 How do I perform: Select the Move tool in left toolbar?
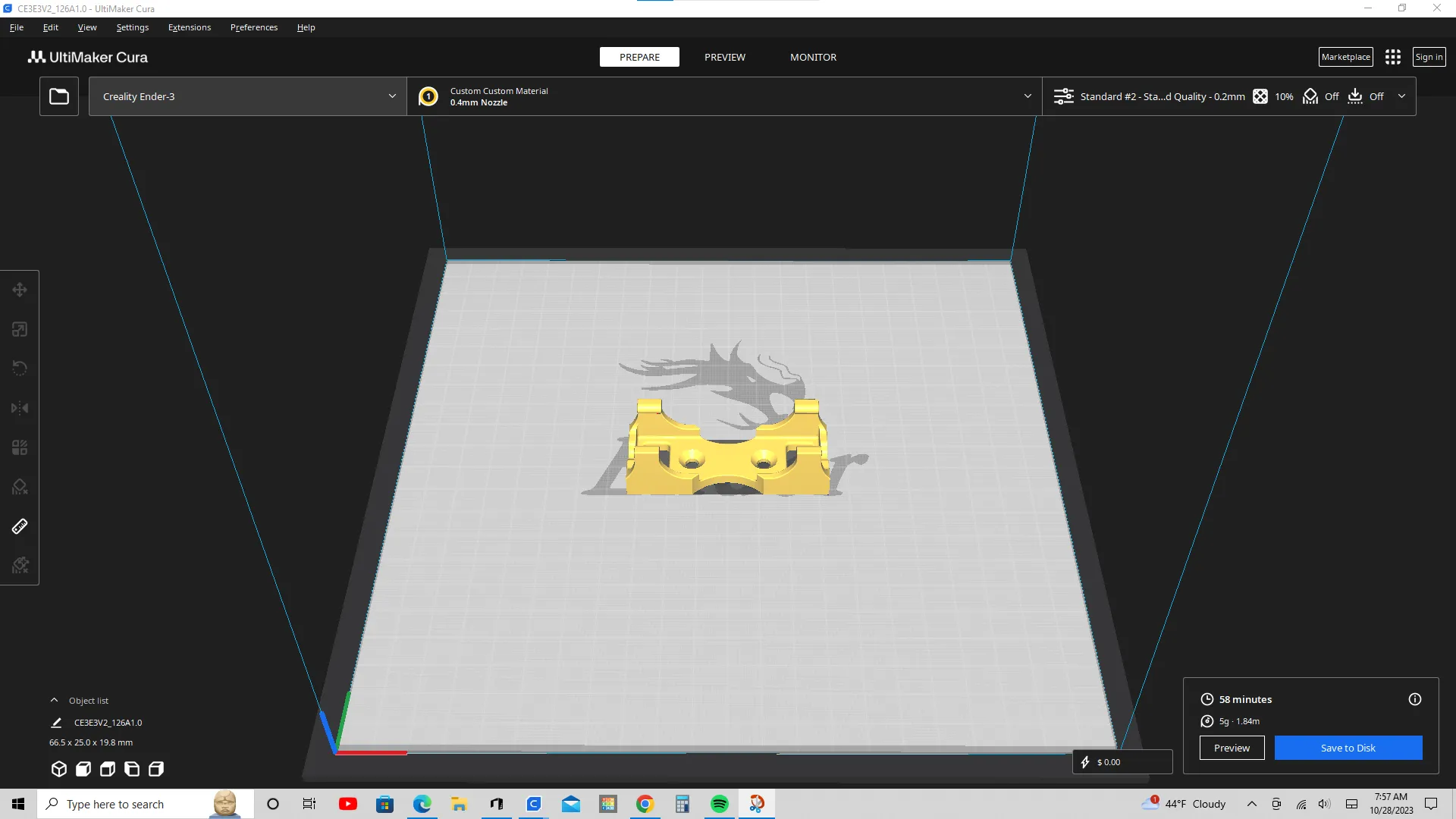coord(20,290)
